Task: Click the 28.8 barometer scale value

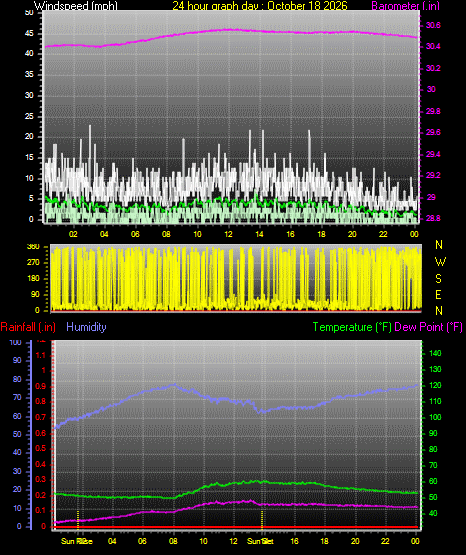Action: pos(433,218)
